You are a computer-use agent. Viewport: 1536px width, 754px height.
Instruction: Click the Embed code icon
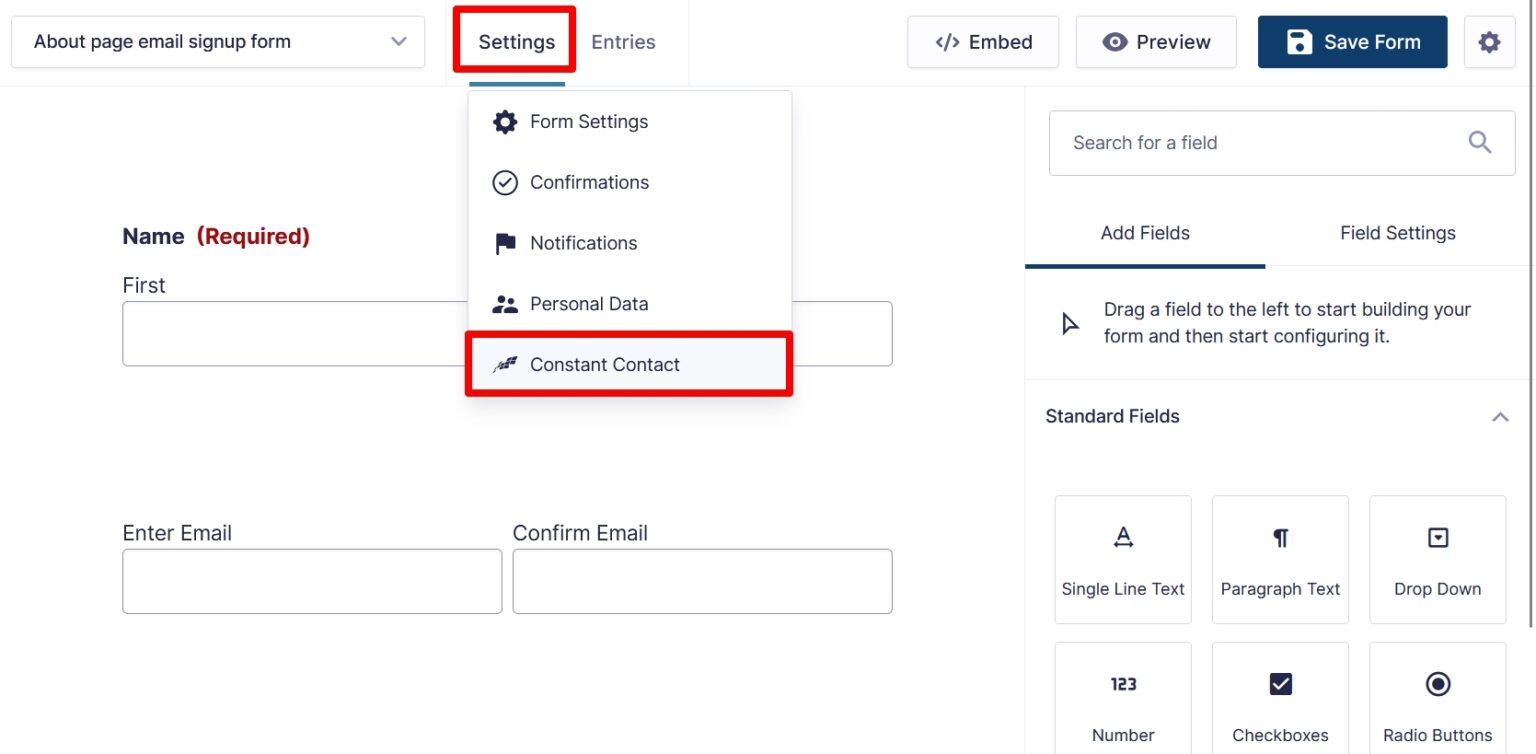946,41
